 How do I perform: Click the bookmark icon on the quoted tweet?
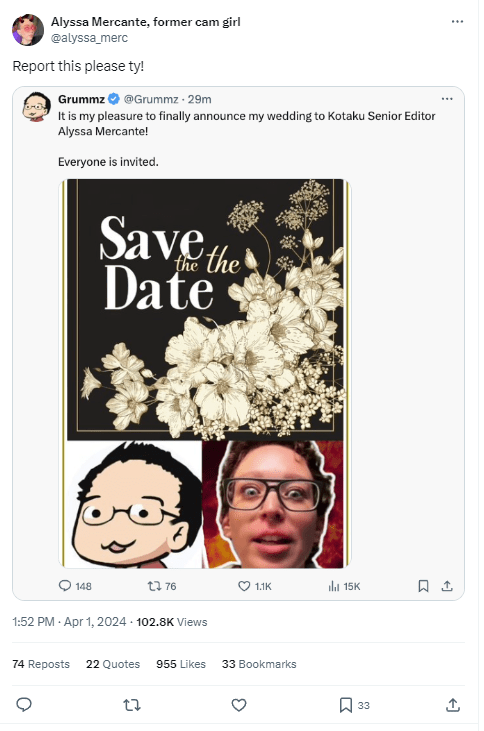(x=423, y=586)
